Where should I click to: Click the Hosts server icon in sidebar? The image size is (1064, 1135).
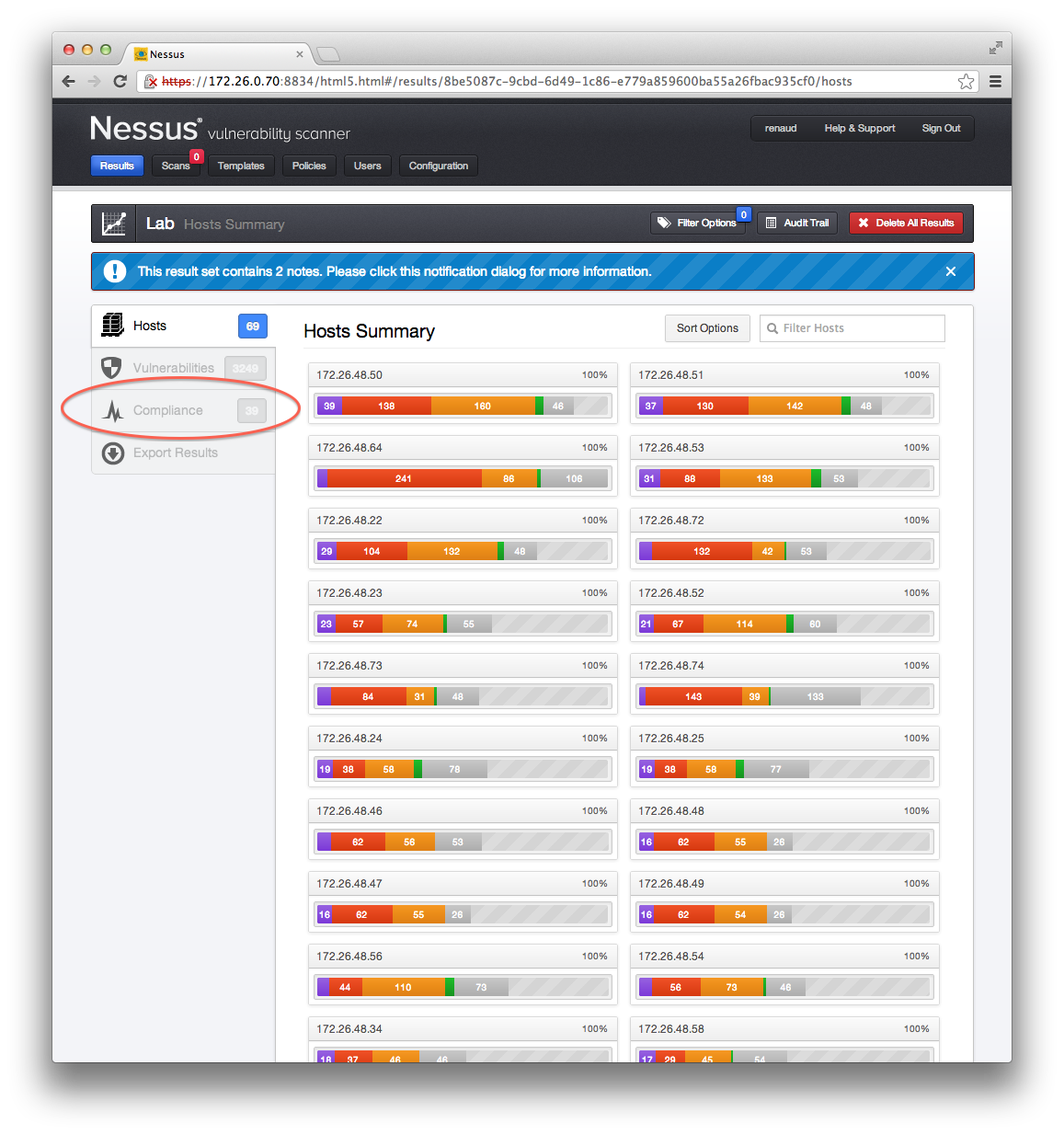coord(112,325)
